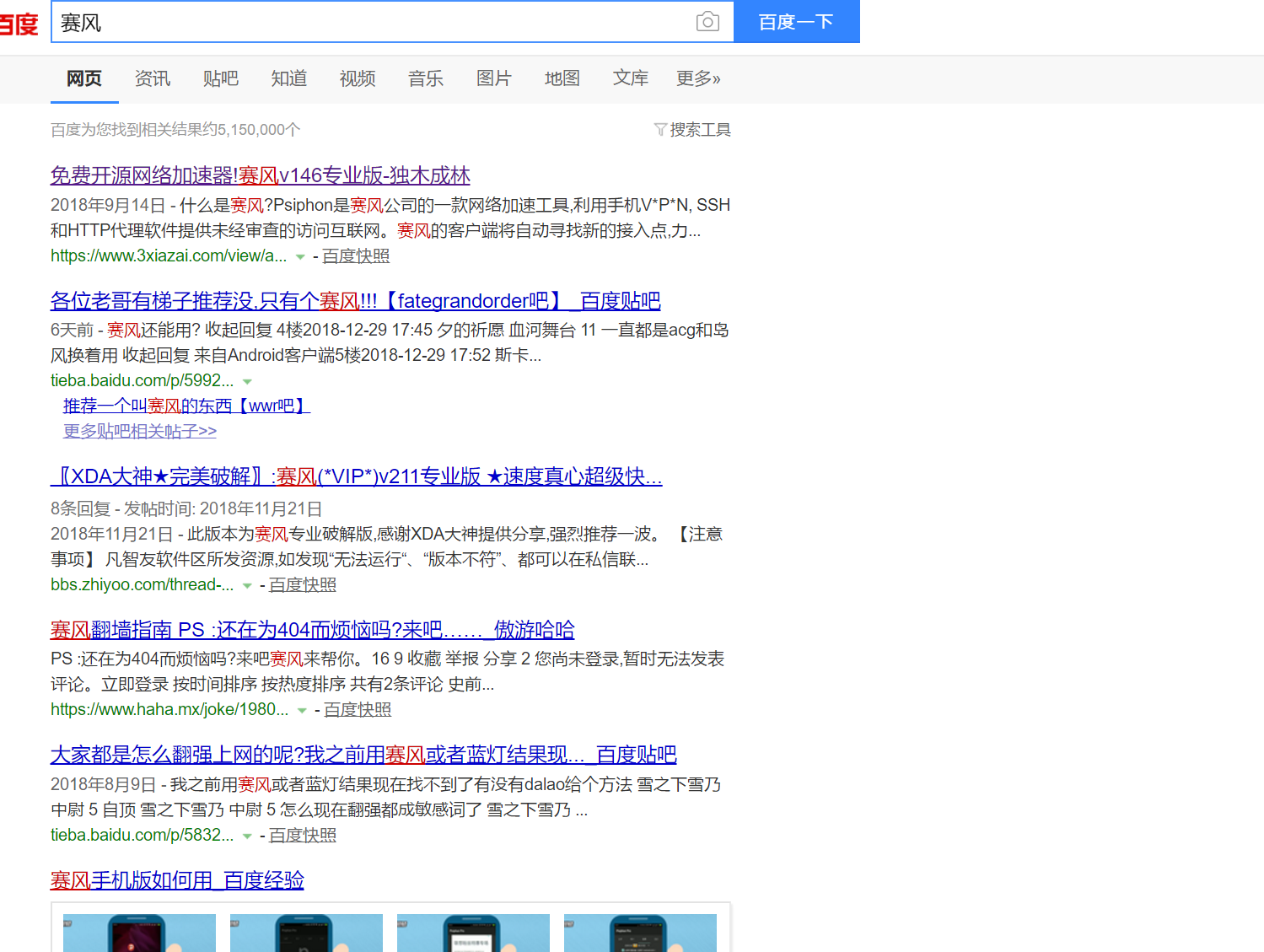Click the 更多贴吧相关帖子>> link
1264x952 pixels.
tap(140, 432)
